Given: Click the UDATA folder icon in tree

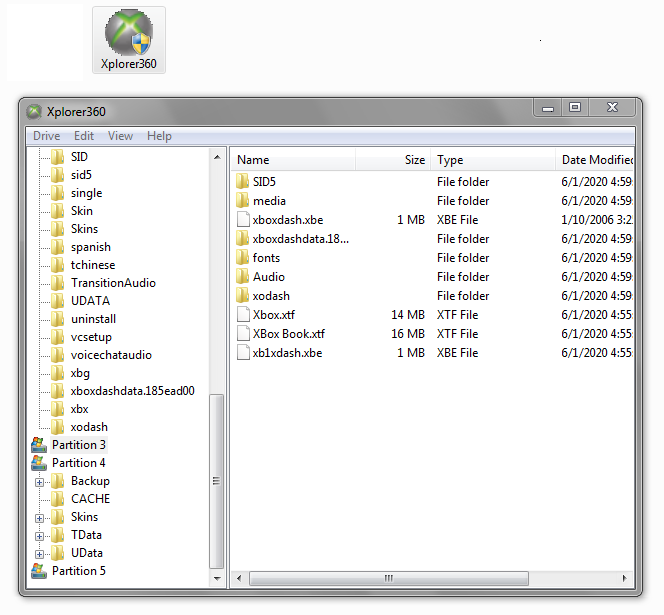Looking at the screenshot, I should (58, 301).
